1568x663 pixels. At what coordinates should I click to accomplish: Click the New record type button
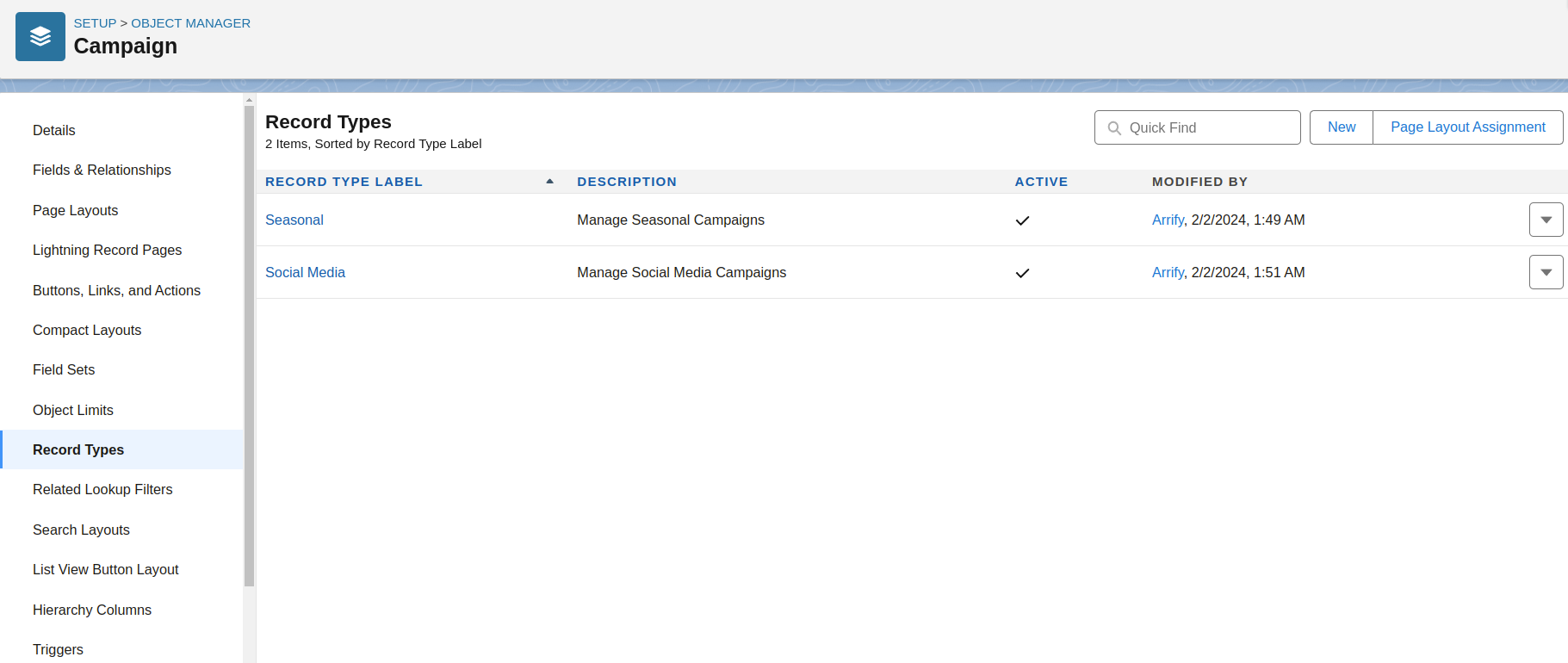point(1341,127)
